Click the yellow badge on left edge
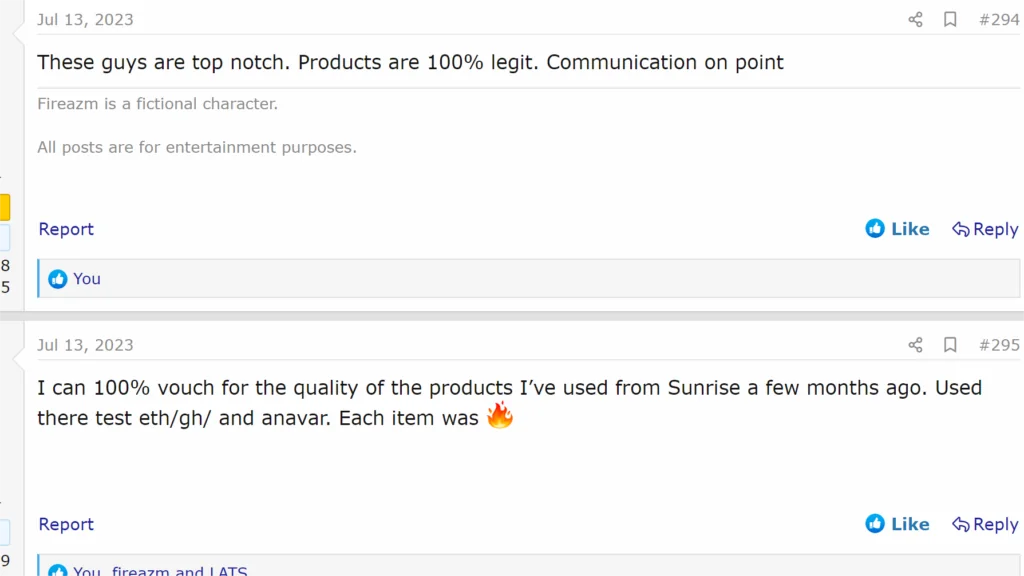This screenshot has height=576, width=1024. tap(4, 207)
